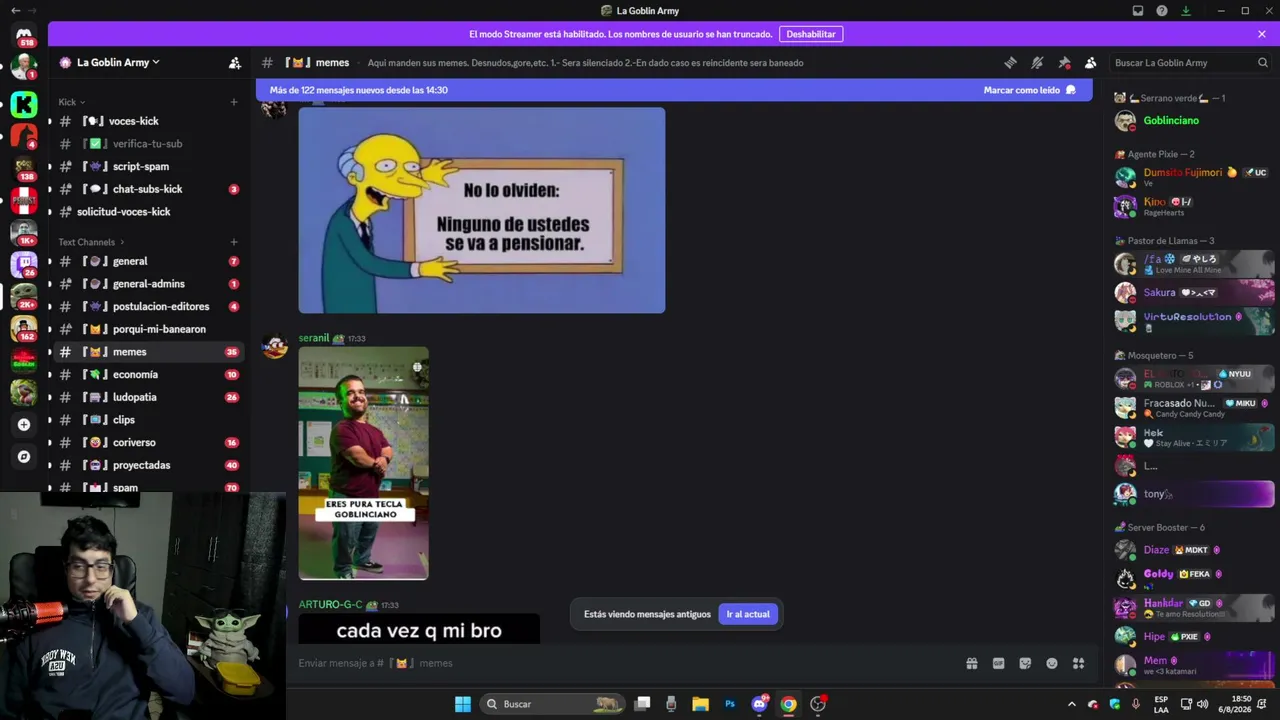Open the green Kick server icon
Image resolution: width=1280 pixels, height=720 pixels.
point(24,104)
